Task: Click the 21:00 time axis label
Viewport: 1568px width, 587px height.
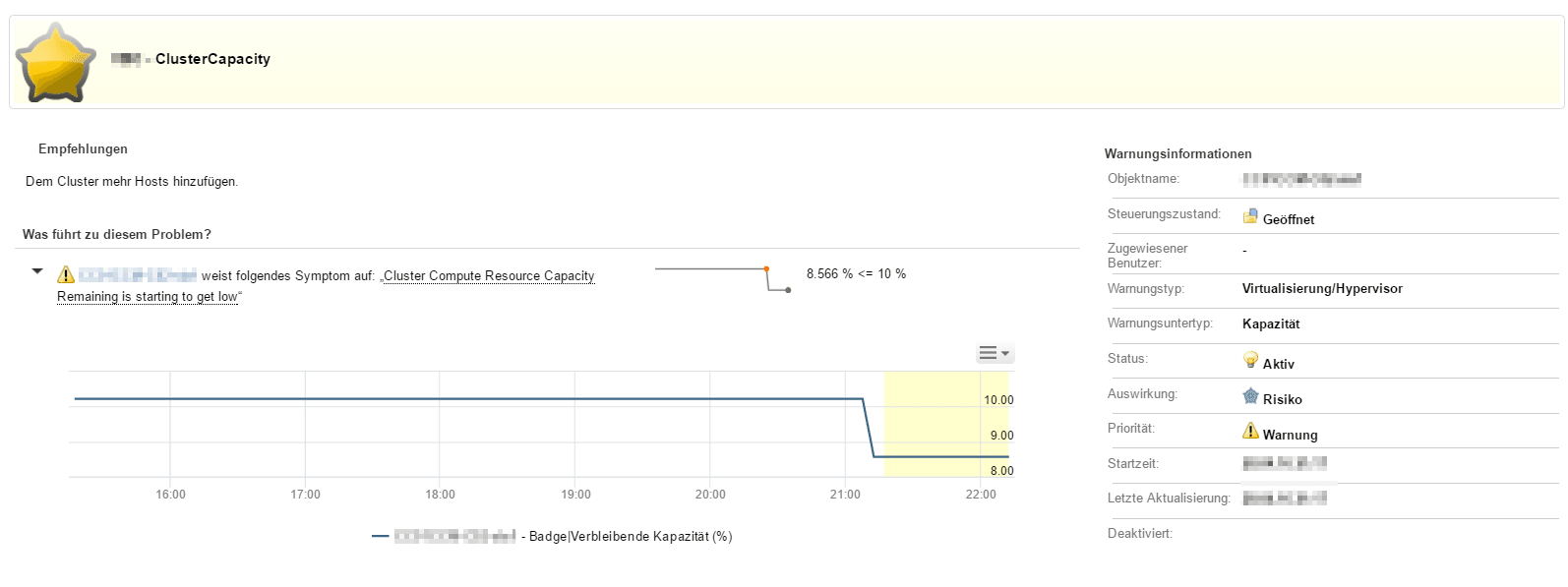Action: tap(845, 495)
